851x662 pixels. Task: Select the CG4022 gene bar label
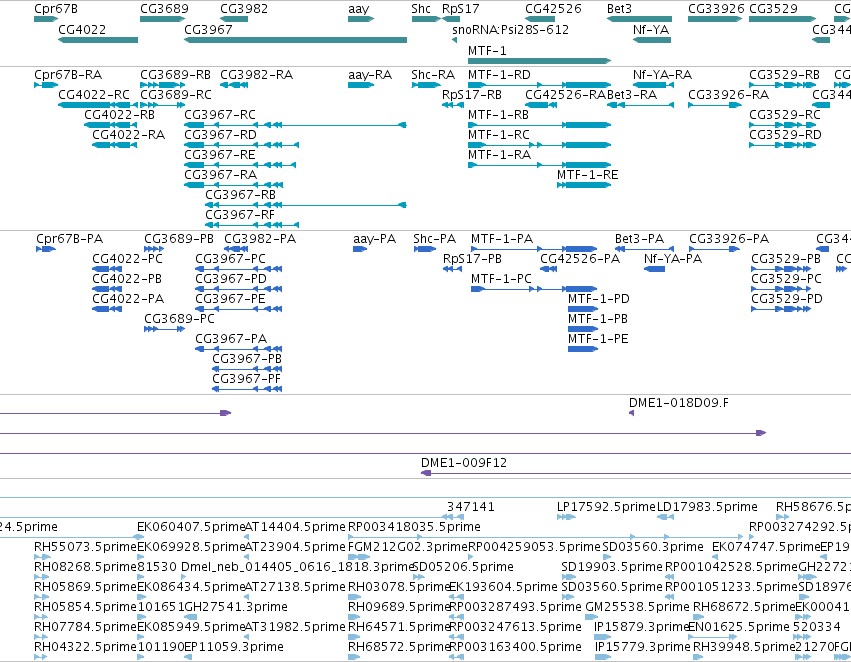click(x=82, y=29)
